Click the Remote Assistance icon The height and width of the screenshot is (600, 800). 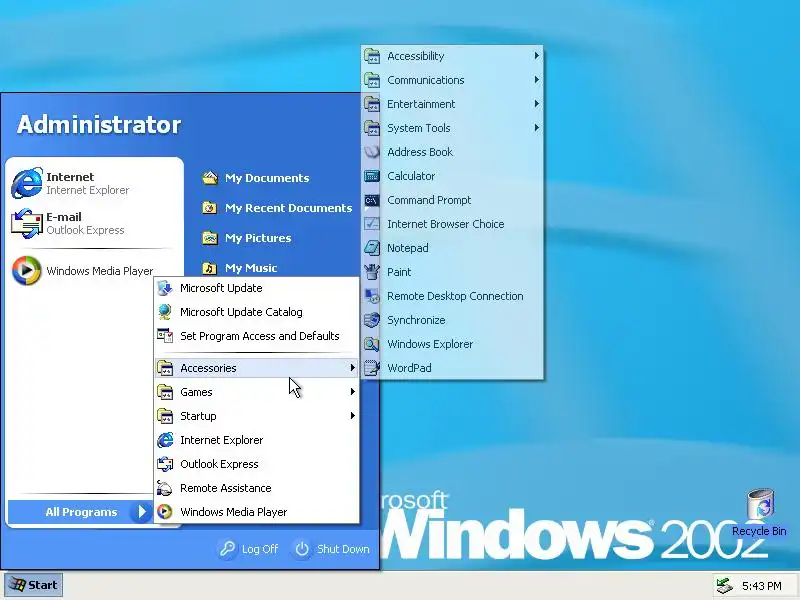tap(165, 488)
